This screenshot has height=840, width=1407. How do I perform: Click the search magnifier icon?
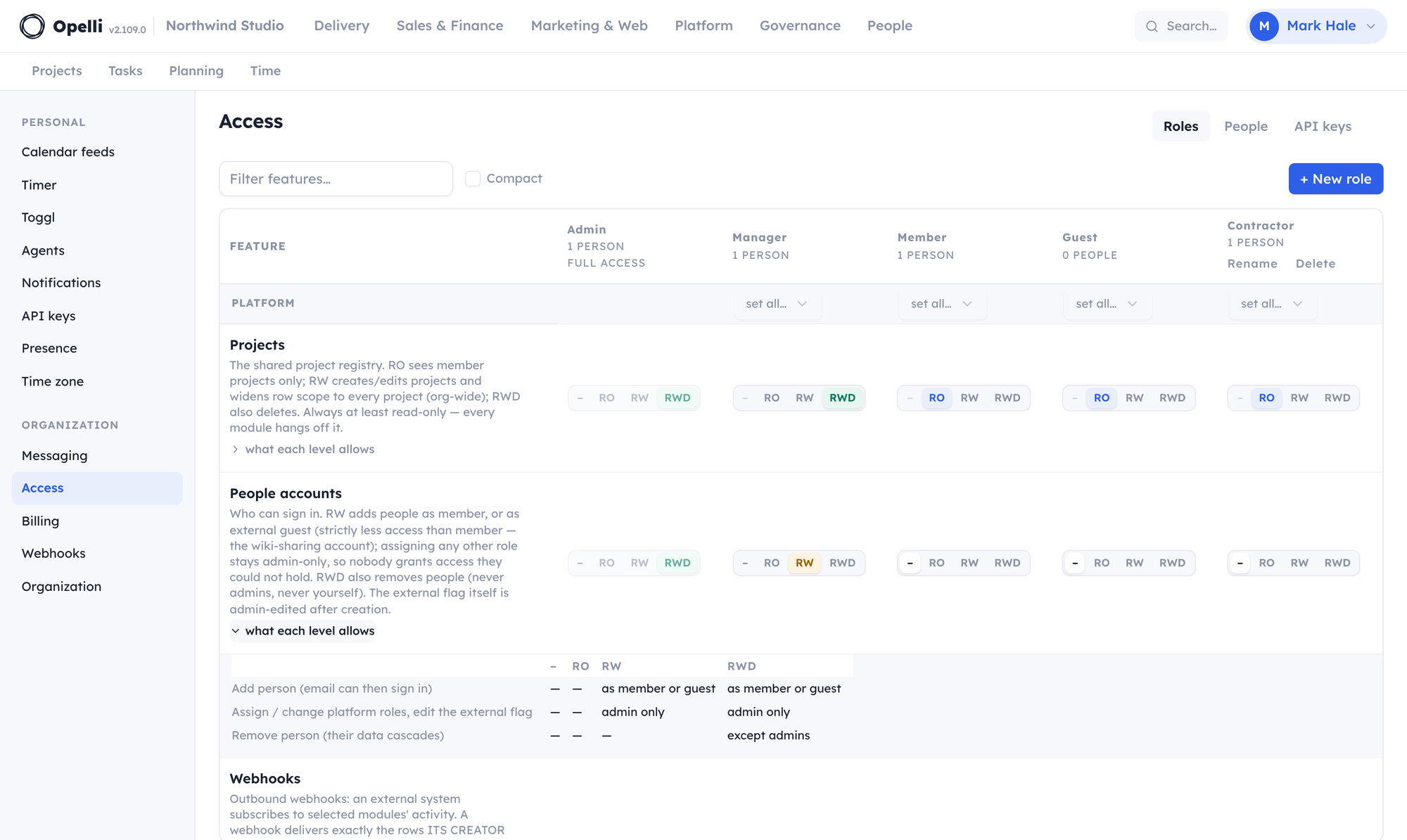click(x=1152, y=26)
